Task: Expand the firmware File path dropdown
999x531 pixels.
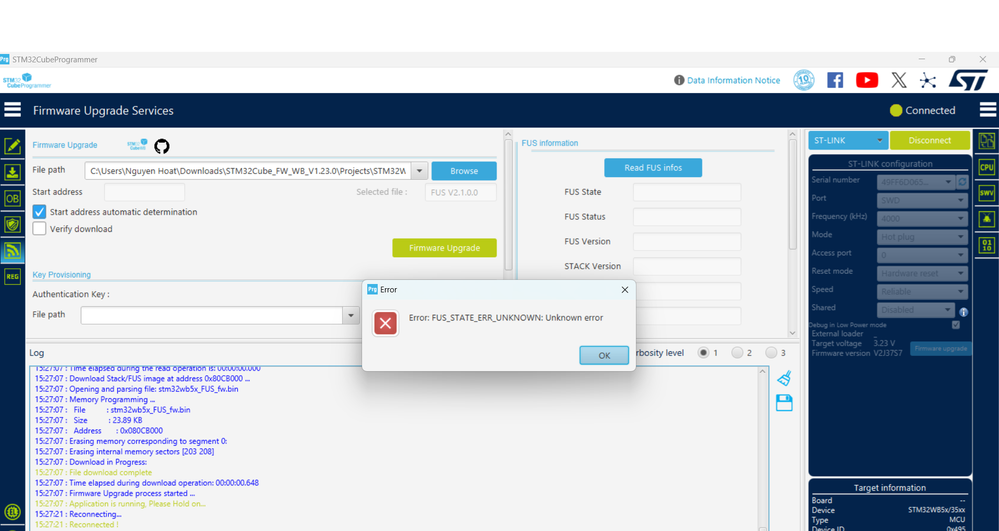Action: (419, 171)
